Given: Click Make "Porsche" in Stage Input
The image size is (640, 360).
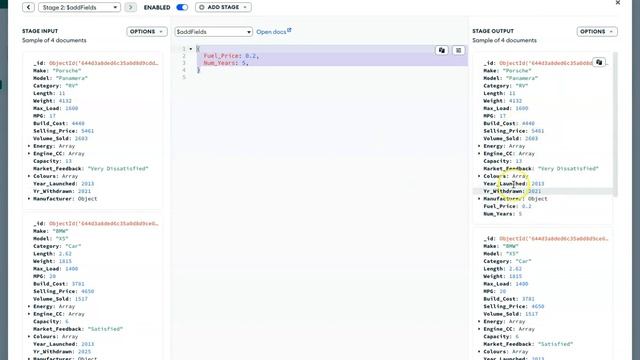Looking at the screenshot, I should pyautogui.click(x=57, y=71).
